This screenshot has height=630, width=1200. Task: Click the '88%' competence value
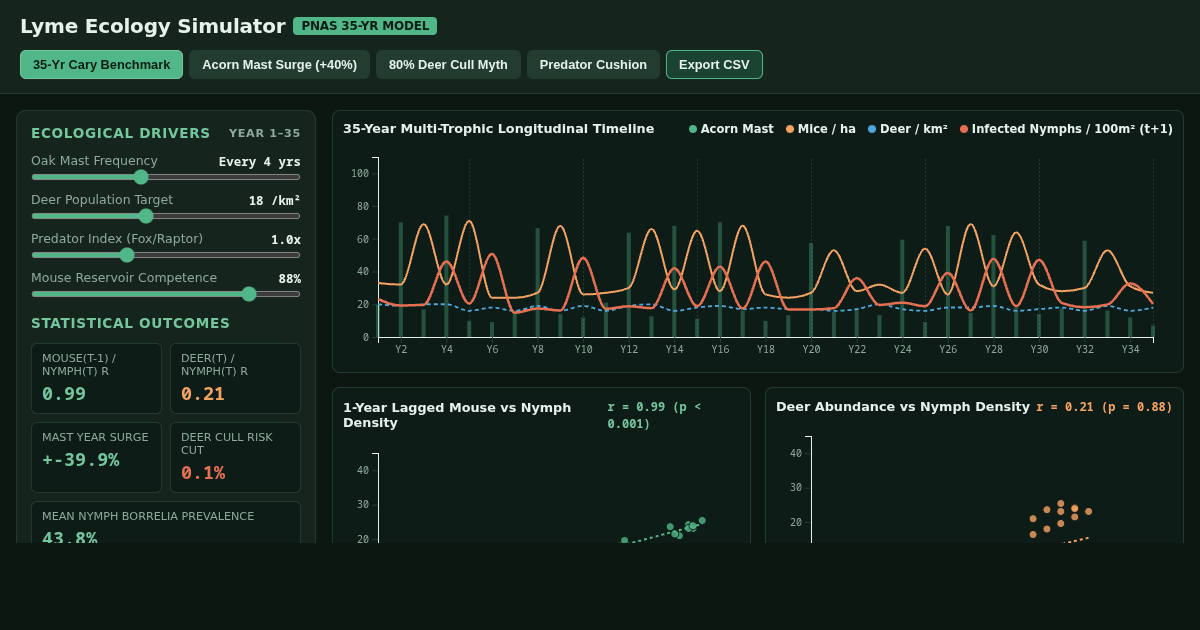tap(290, 279)
